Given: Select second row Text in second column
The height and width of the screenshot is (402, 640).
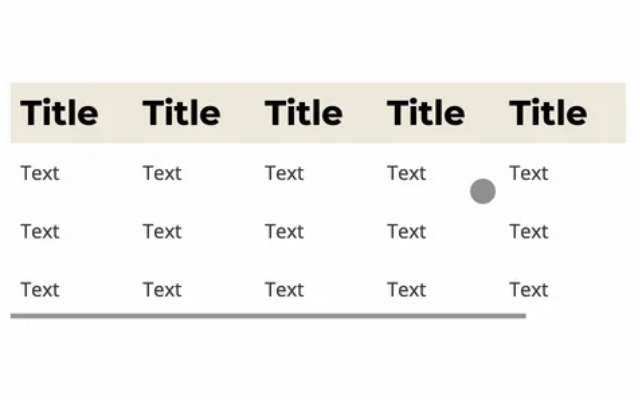Looking at the screenshot, I should (x=162, y=231).
